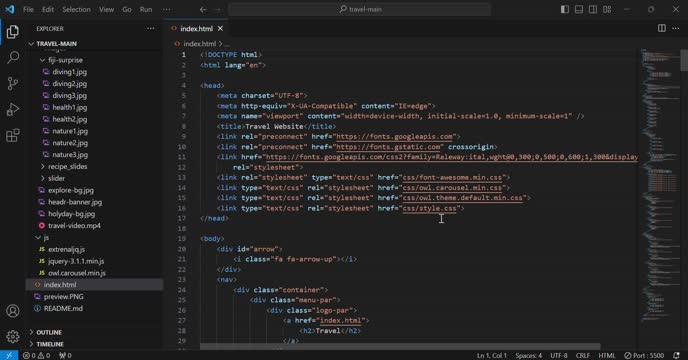Screen dimensions: 688x360
Task: Toggle the Secondary Side Bar layout button
Action: (593, 9)
